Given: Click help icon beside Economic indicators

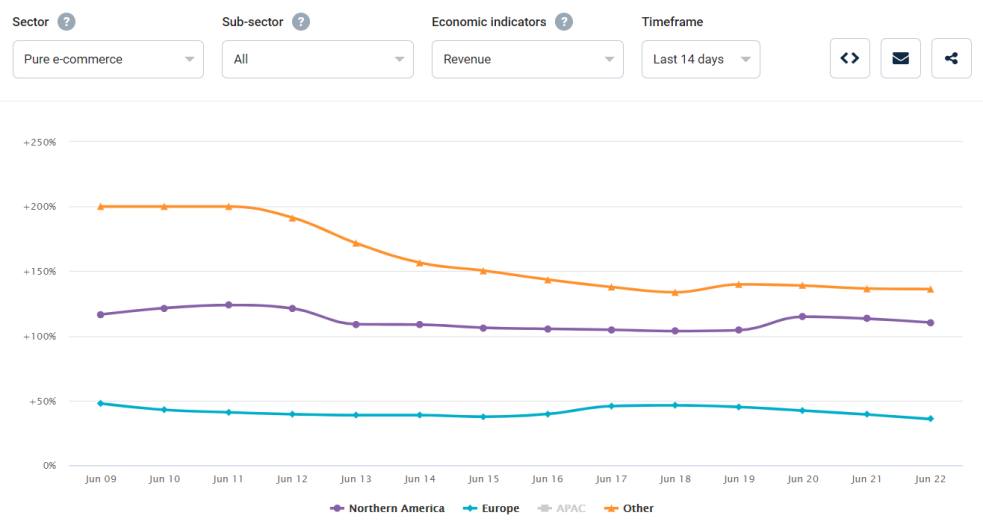Looking at the screenshot, I should pos(564,22).
